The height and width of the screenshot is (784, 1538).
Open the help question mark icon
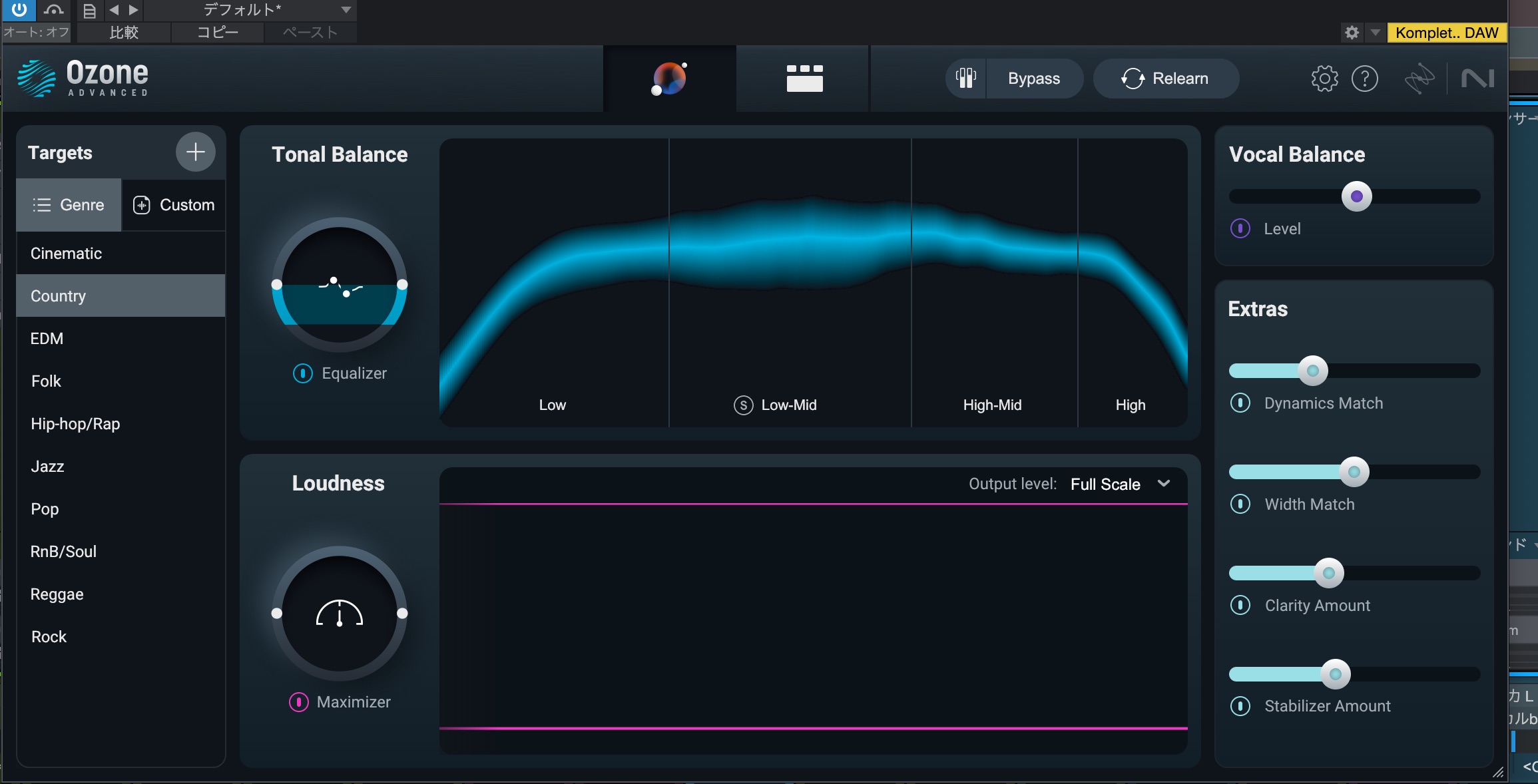click(1364, 79)
